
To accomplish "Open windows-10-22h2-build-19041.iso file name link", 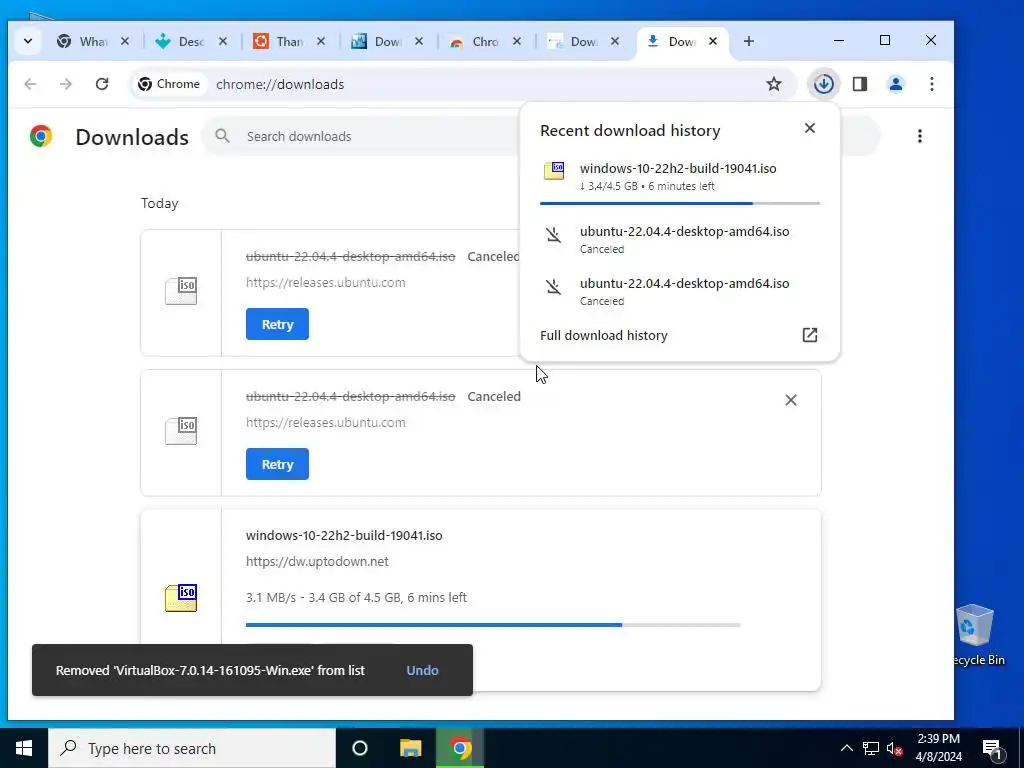I will [344, 535].
